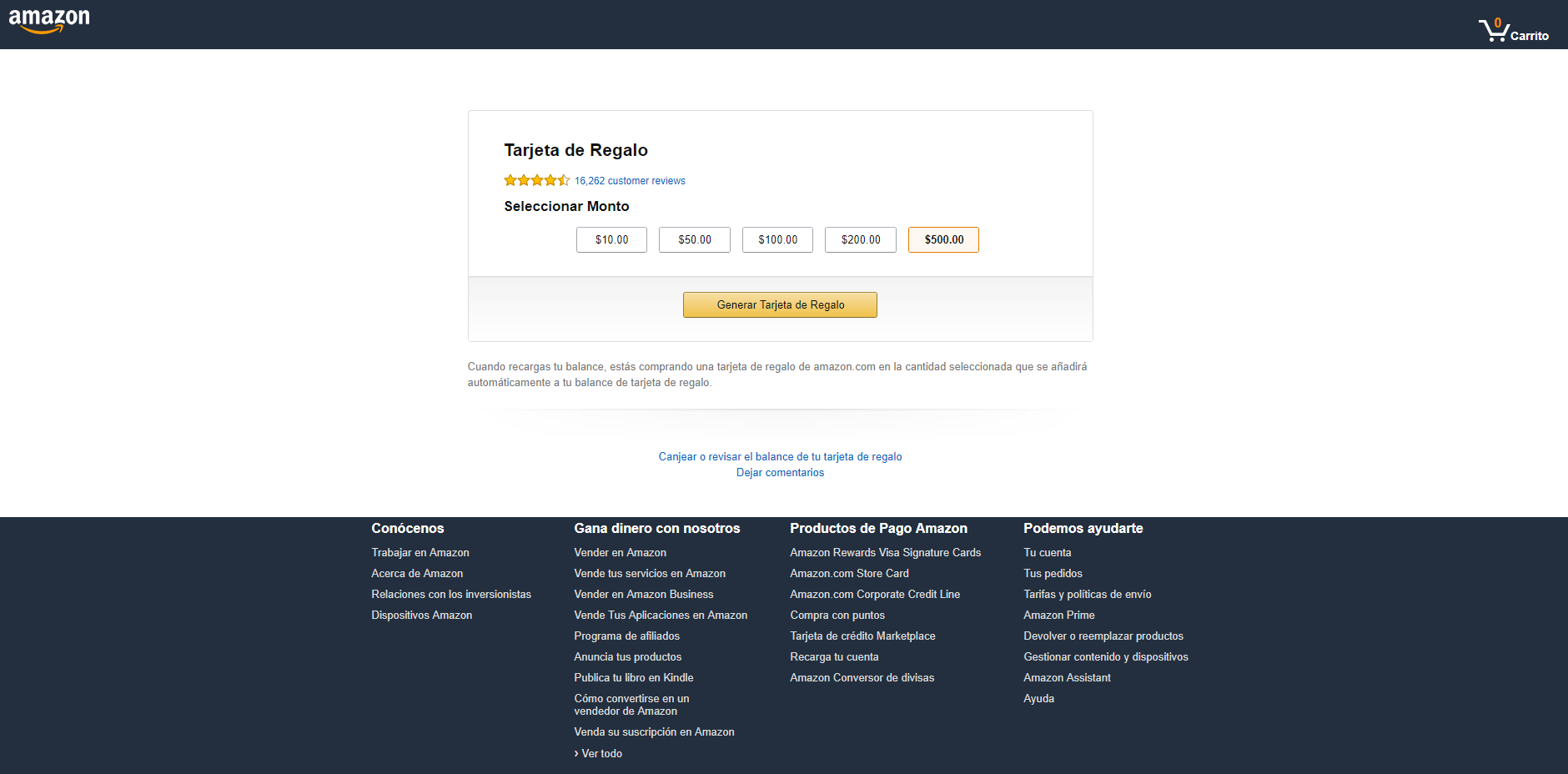Open Publica tu libro en Kindle
Screen dimensions: 1568x774
coord(634,677)
